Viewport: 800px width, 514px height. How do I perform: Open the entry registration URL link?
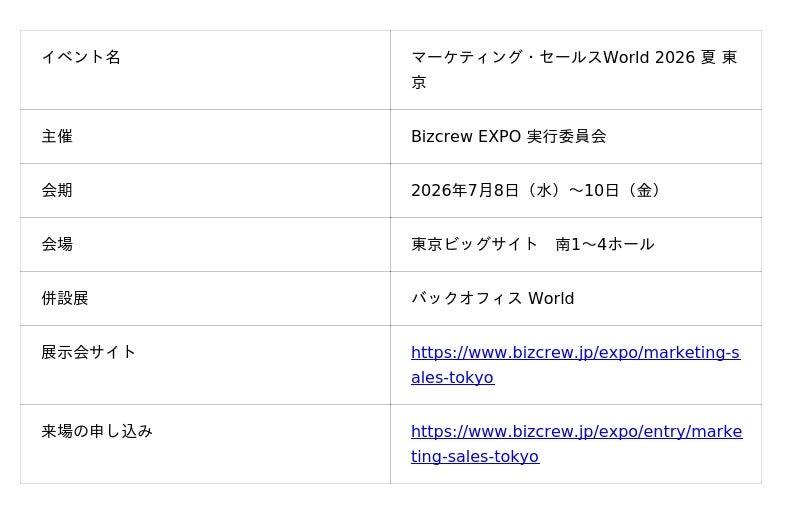577,444
